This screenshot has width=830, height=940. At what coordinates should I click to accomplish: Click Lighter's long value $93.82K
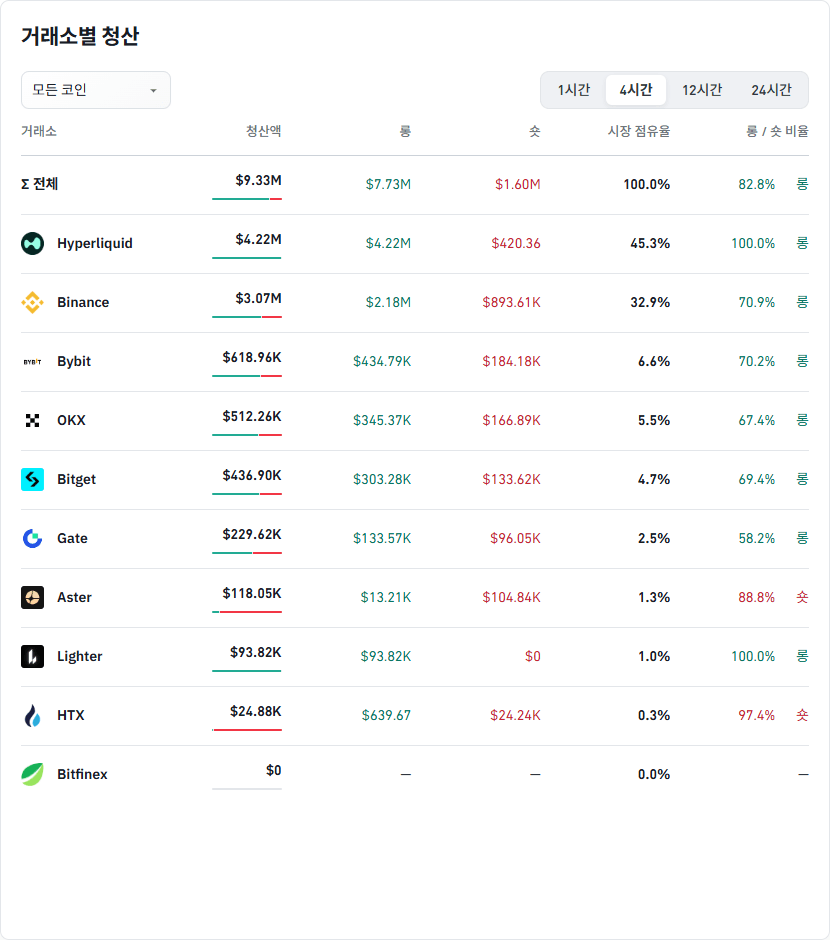386,656
